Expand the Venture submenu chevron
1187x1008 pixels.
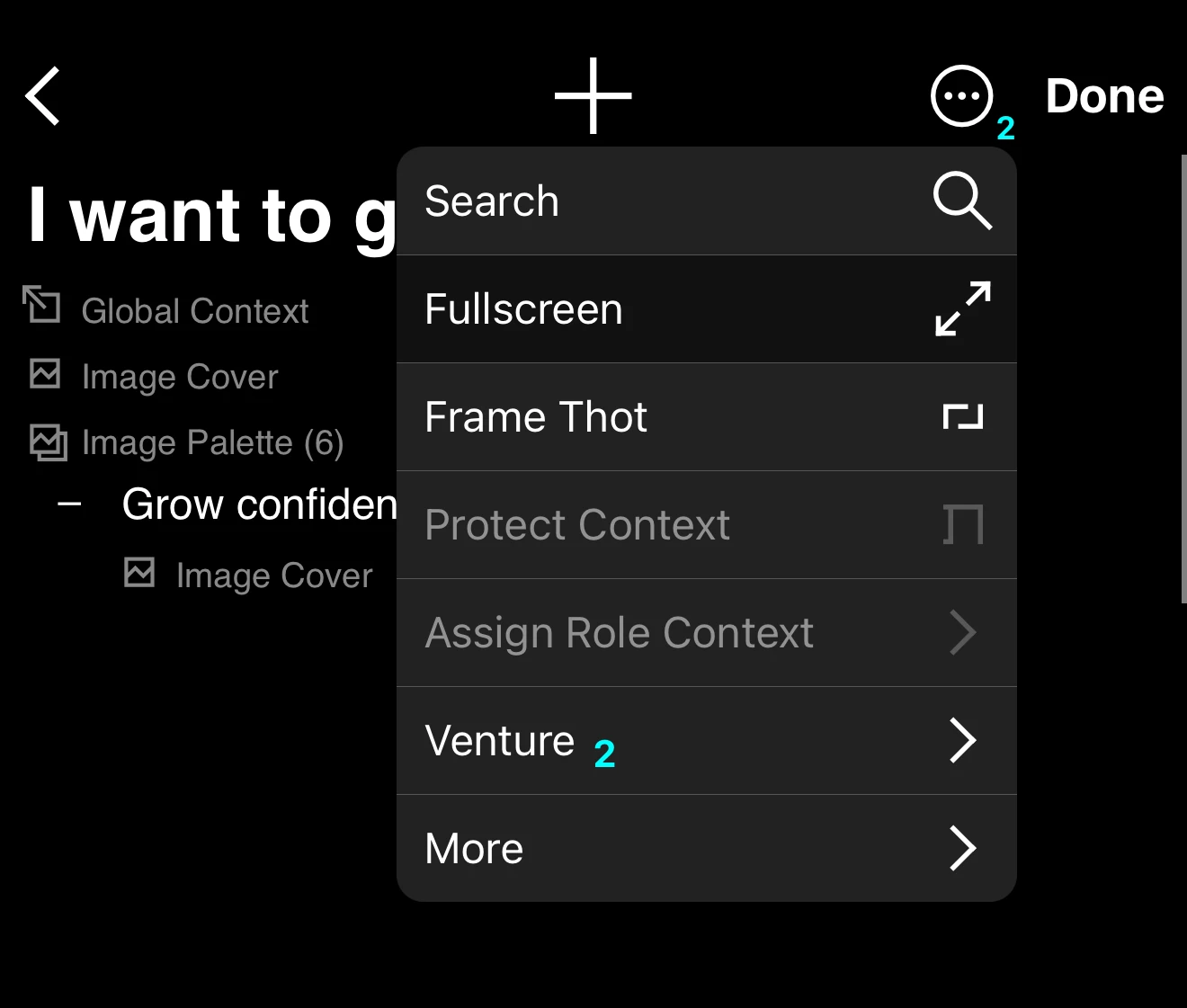tap(962, 741)
